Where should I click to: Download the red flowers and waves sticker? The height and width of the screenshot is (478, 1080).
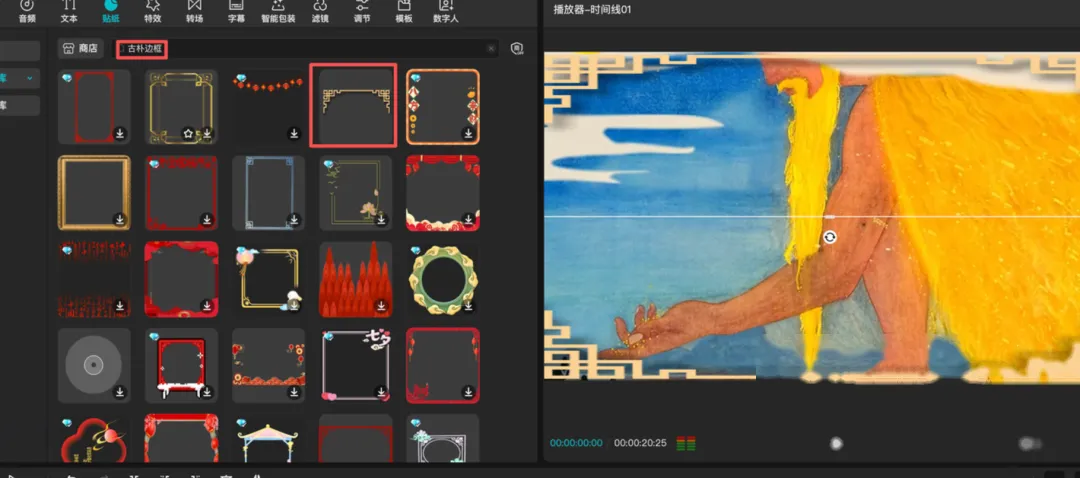[294, 392]
